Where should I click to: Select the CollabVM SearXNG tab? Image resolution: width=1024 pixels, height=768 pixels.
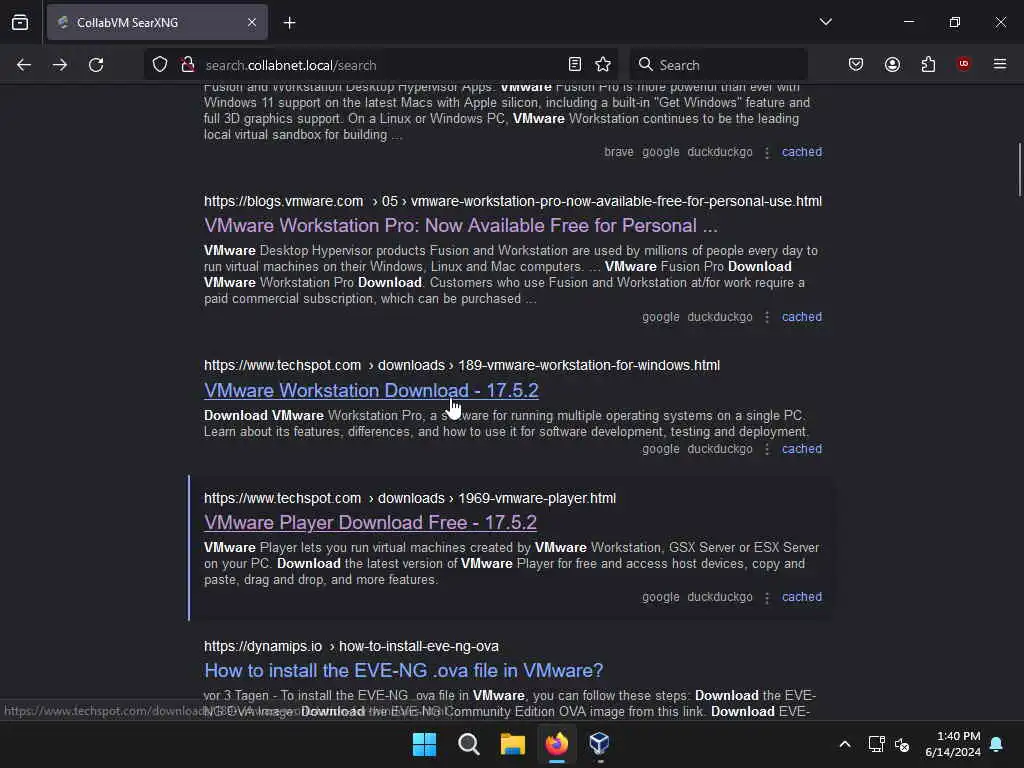point(157,22)
